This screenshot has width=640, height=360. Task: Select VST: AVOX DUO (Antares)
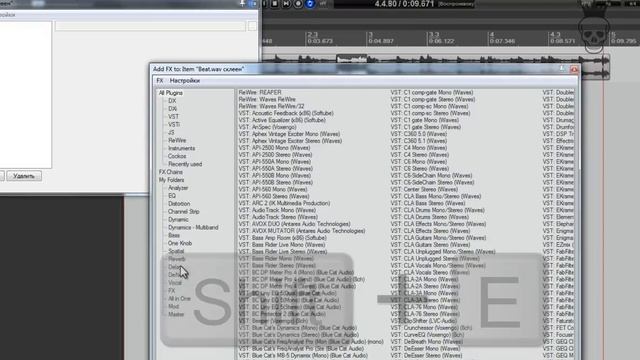click(x=295, y=224)
